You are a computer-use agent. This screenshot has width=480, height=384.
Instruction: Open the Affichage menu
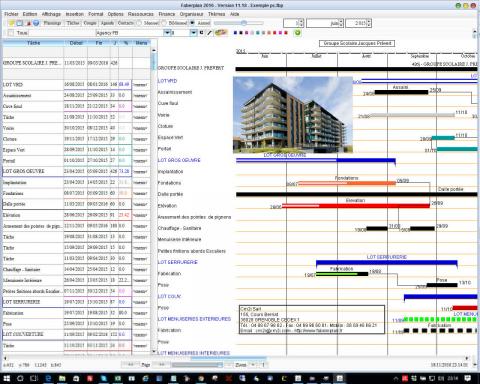(51, 14)
